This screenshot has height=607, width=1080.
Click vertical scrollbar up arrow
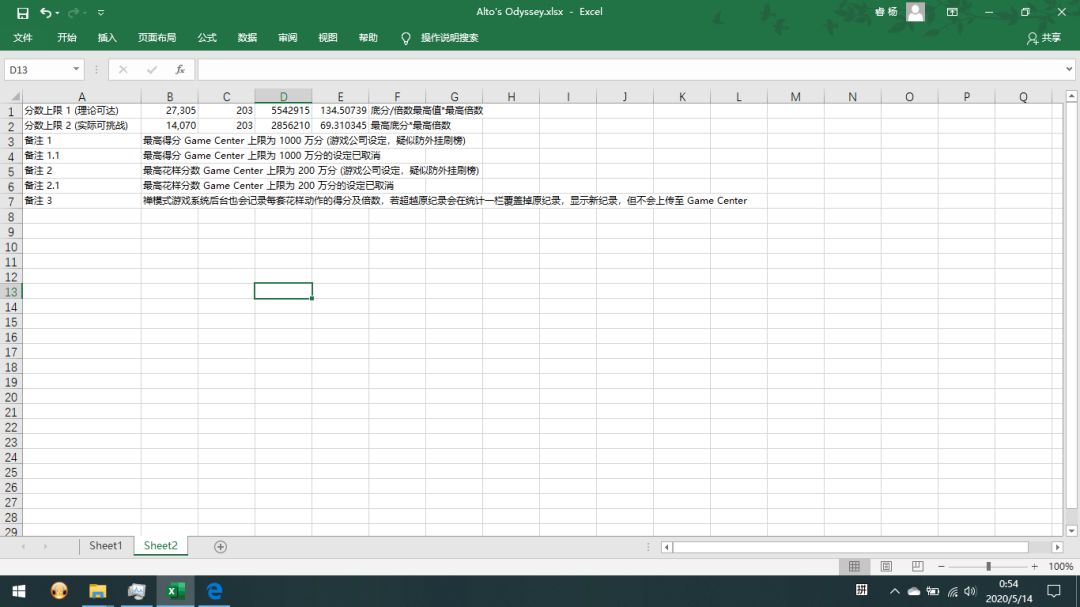point(1071,96)
